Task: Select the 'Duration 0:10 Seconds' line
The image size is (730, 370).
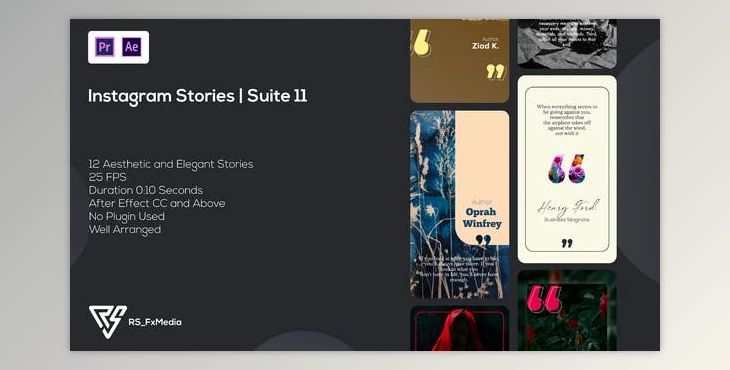Action: [x=146, y=190]
